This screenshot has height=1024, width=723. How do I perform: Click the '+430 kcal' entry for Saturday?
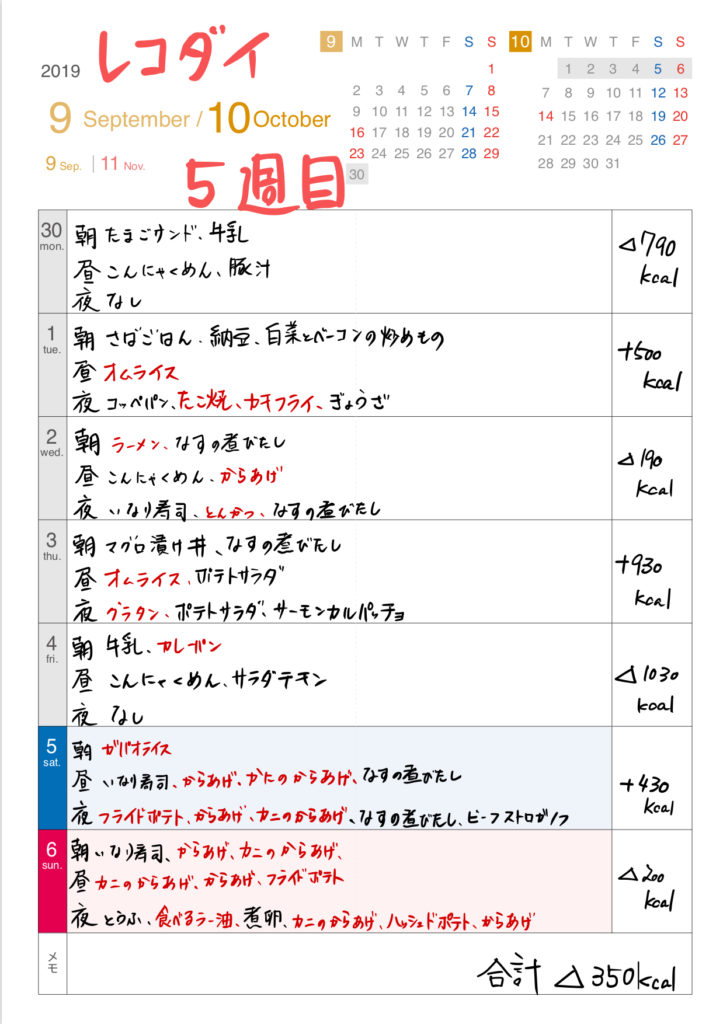pyautogui.click(x=645, y=793)
